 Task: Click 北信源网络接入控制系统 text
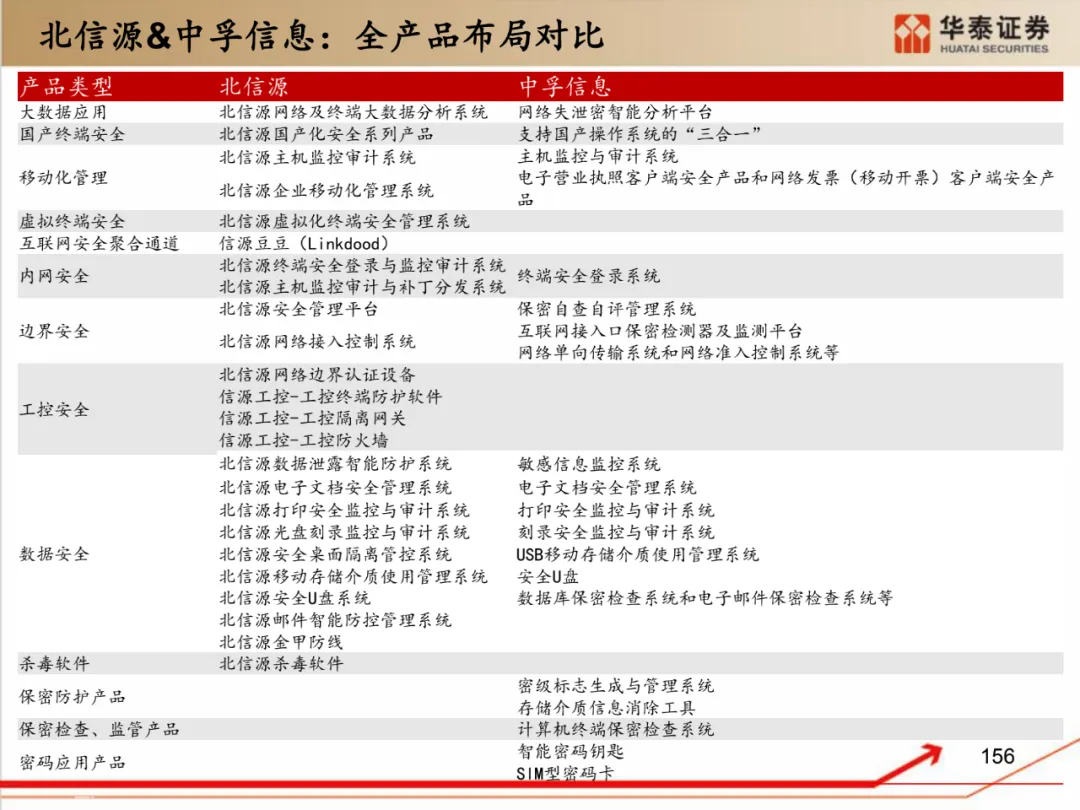[318, 342]
